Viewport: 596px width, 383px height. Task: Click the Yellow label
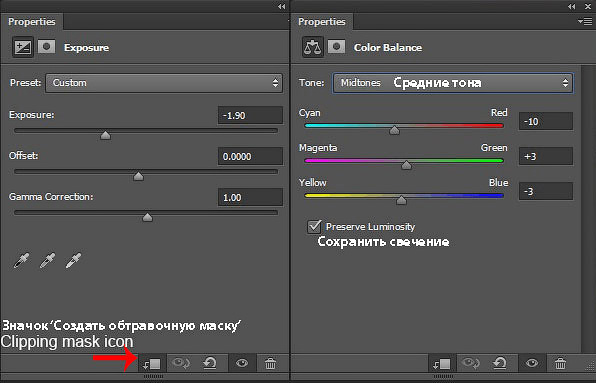312,183
